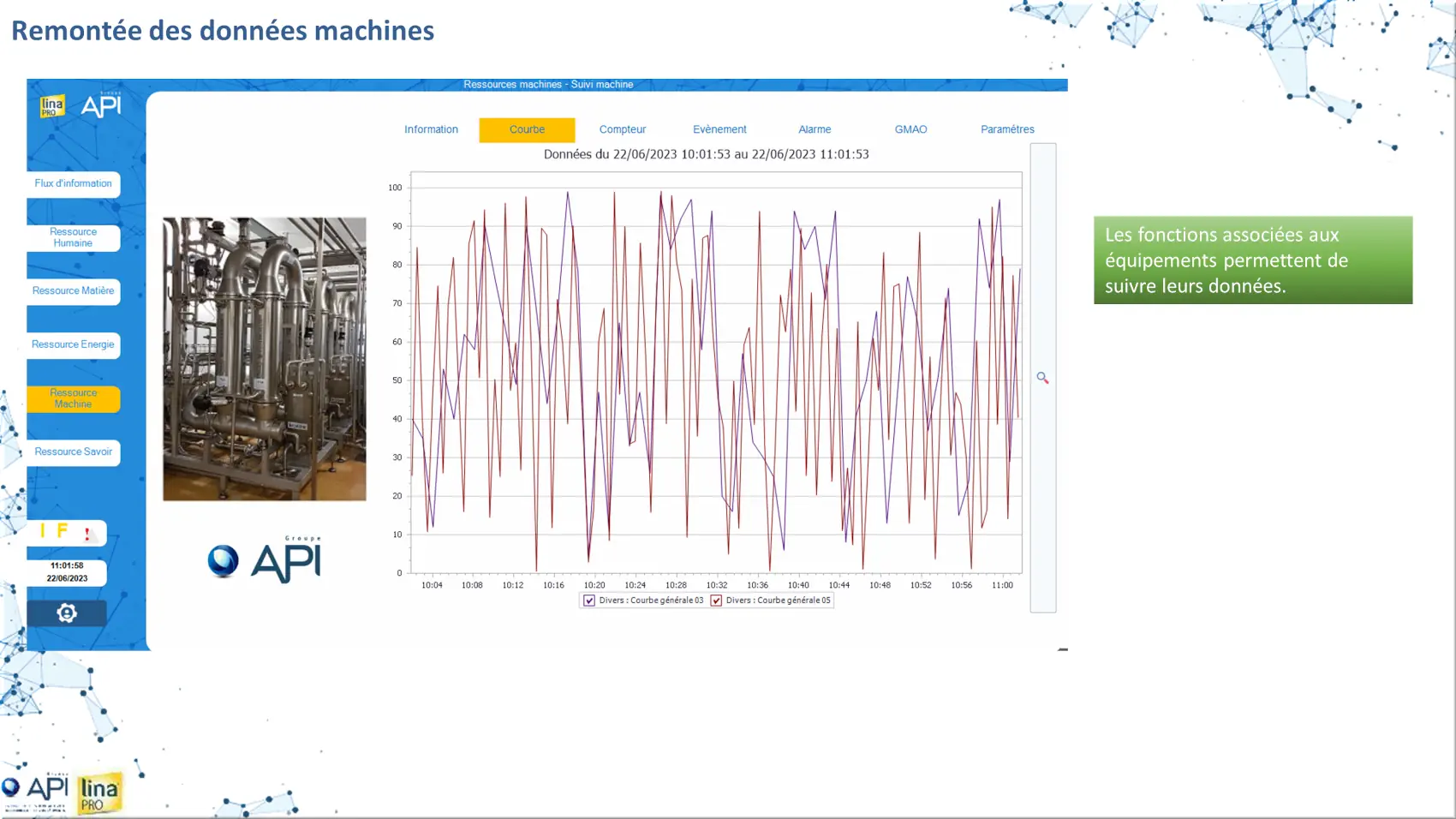Uncheck the Courbe générale 03 series
The image size is (1456, 819).
[589, 601]
